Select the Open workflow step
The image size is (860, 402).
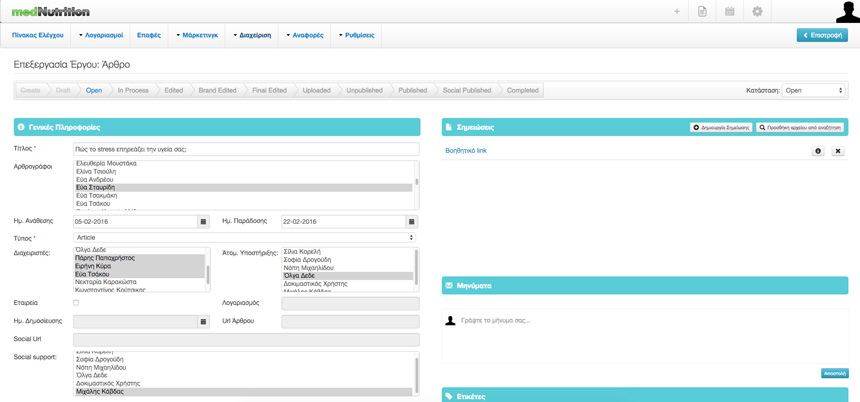(94, 90)
